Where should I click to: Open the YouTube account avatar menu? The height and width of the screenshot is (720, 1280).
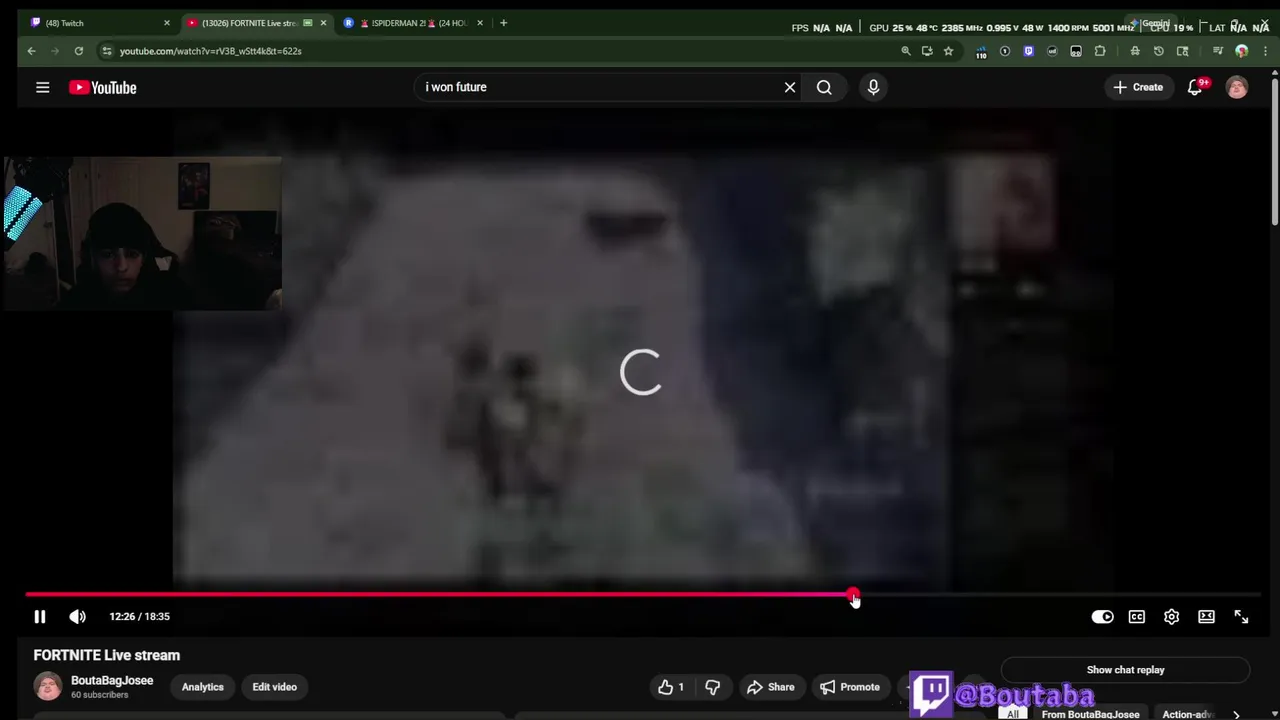pos(1237,88)
